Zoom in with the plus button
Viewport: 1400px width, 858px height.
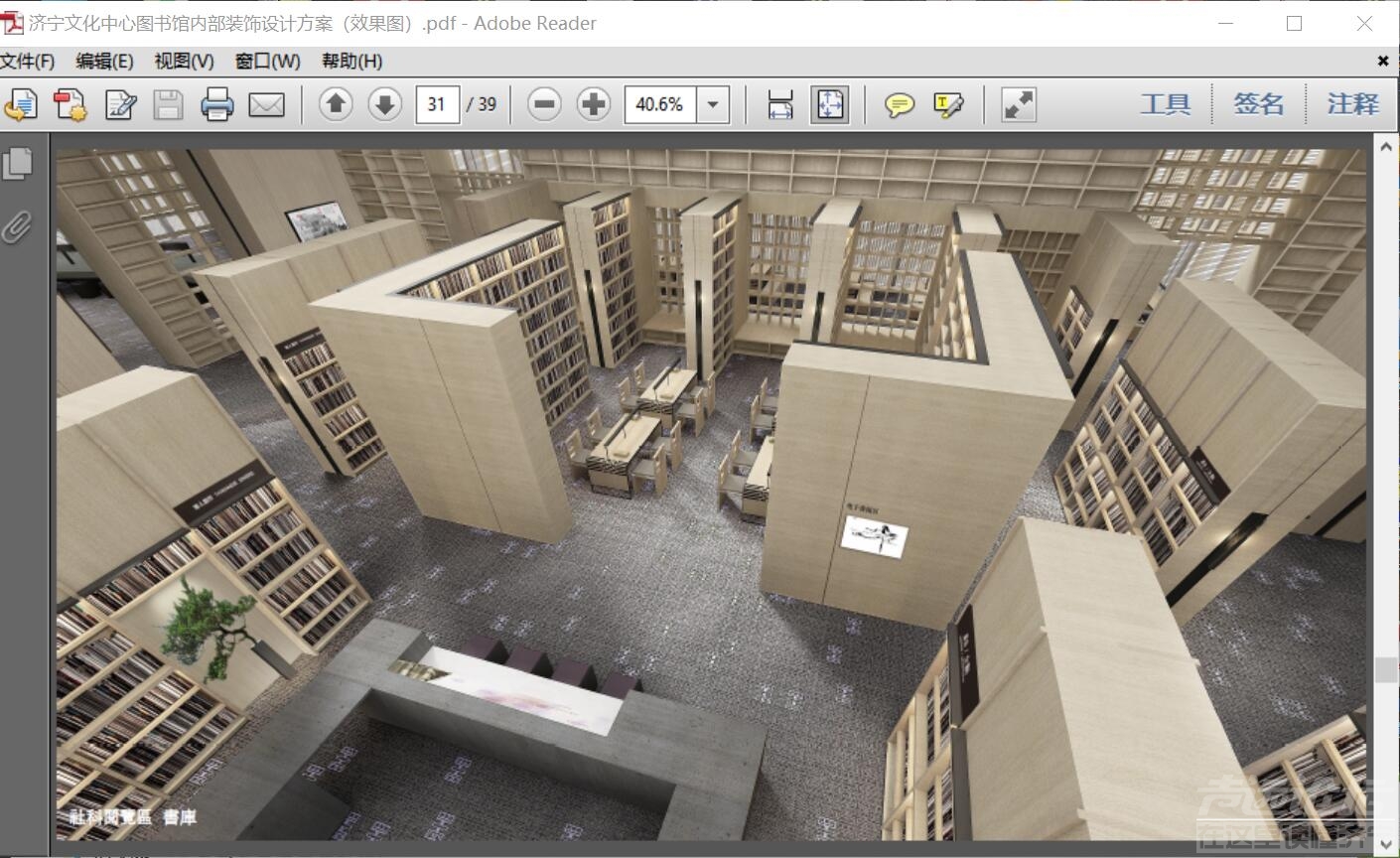tap(594, 103)
